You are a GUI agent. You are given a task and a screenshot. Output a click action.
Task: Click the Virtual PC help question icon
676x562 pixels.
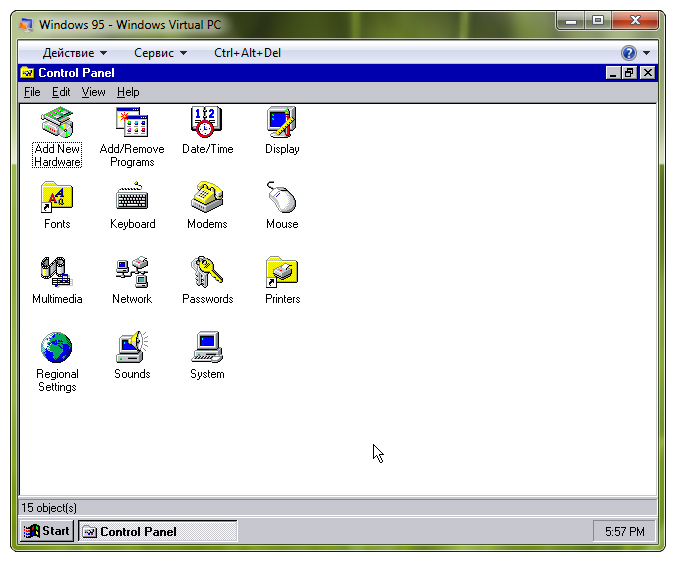pos(629,53)
